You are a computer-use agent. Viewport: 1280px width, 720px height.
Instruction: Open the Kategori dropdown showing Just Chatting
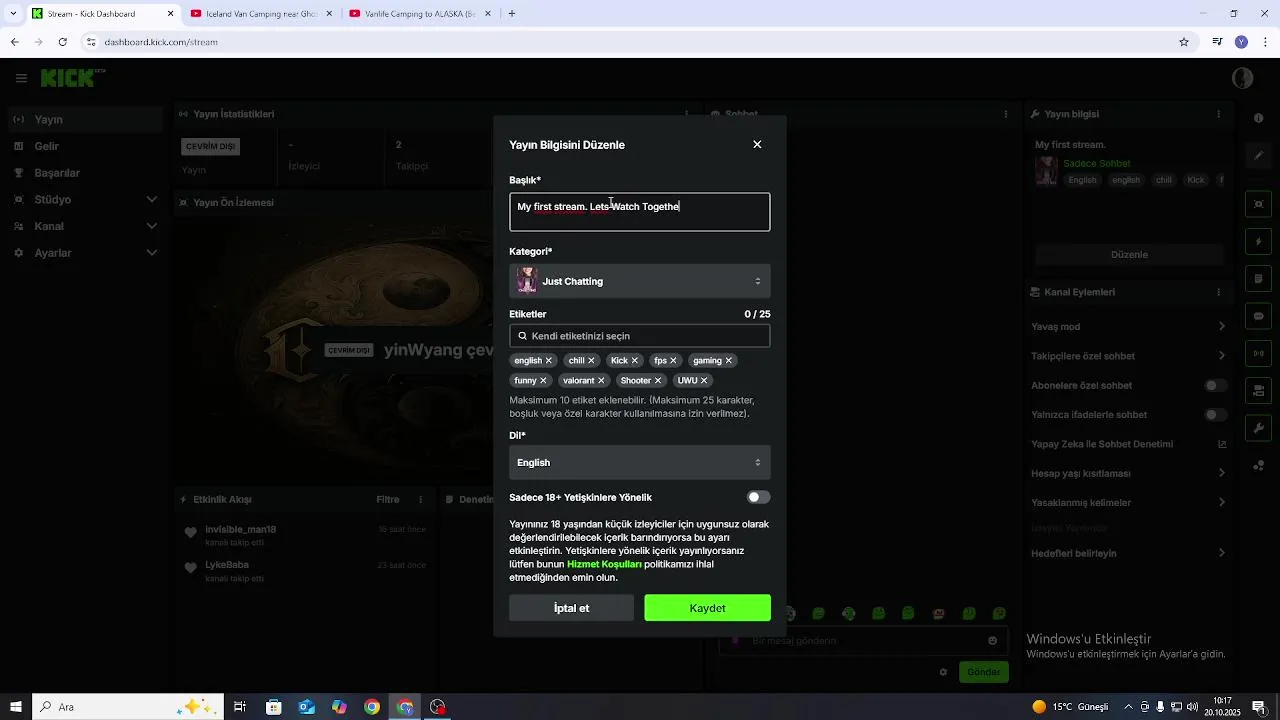pos(640,281)
